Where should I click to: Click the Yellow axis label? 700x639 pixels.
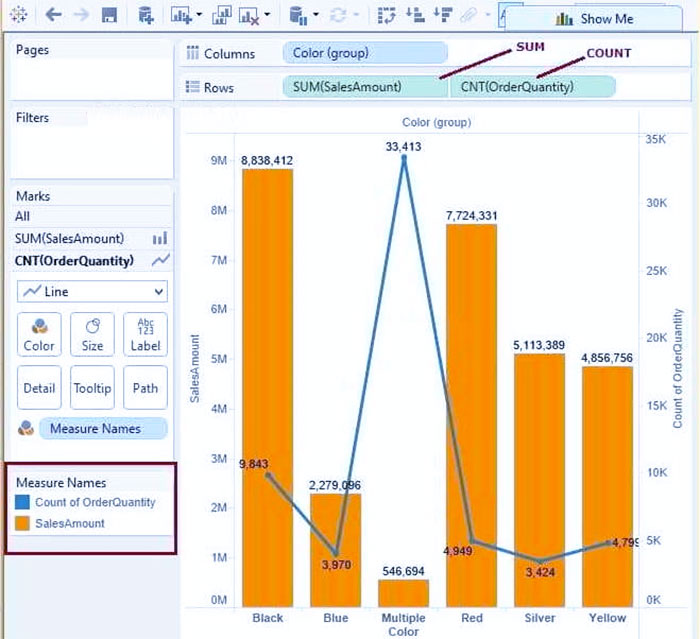[x=607, y=618]
